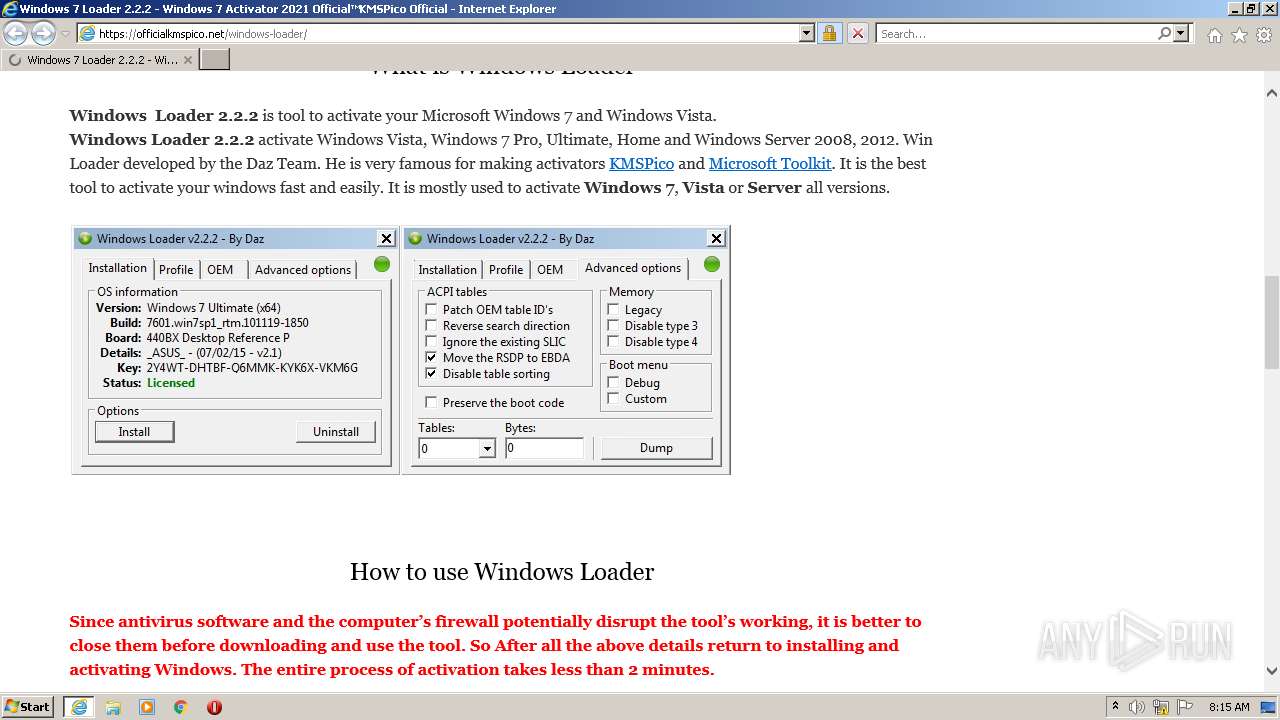1280x720 pixels.
Task: Launch Chrome from the taskbar
Action: [x=180, y=707]
